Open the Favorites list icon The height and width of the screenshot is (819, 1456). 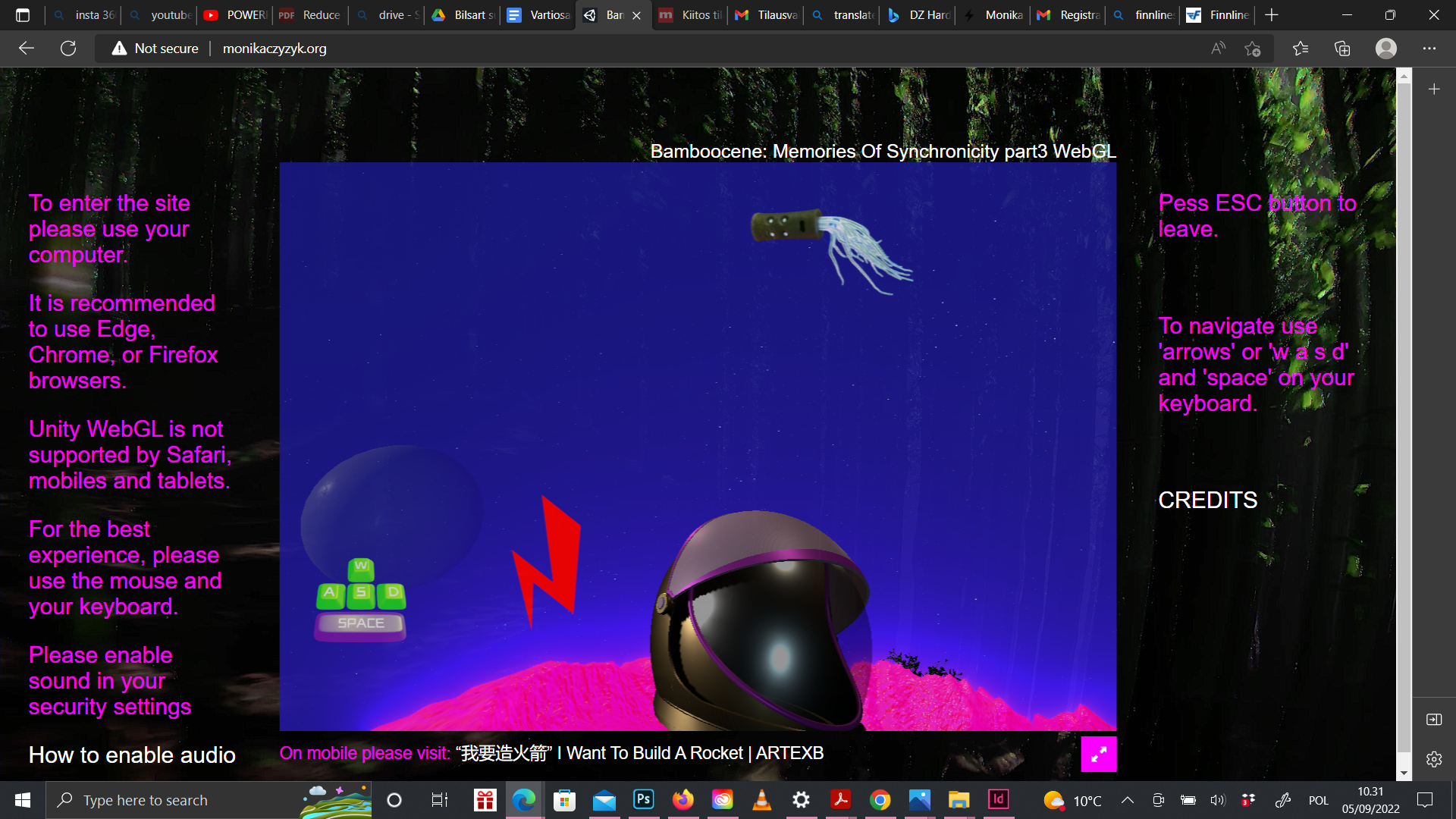(1301, 49)
